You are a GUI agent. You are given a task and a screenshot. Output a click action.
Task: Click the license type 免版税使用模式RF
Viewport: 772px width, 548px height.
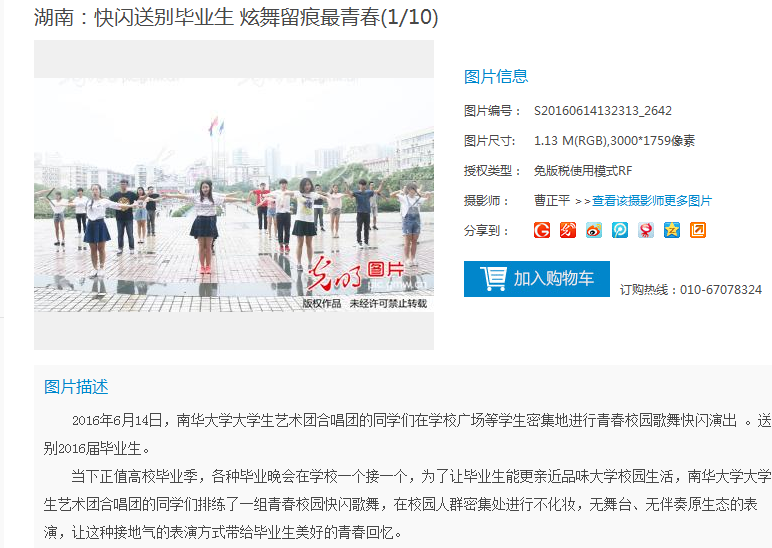pos(583,171)
